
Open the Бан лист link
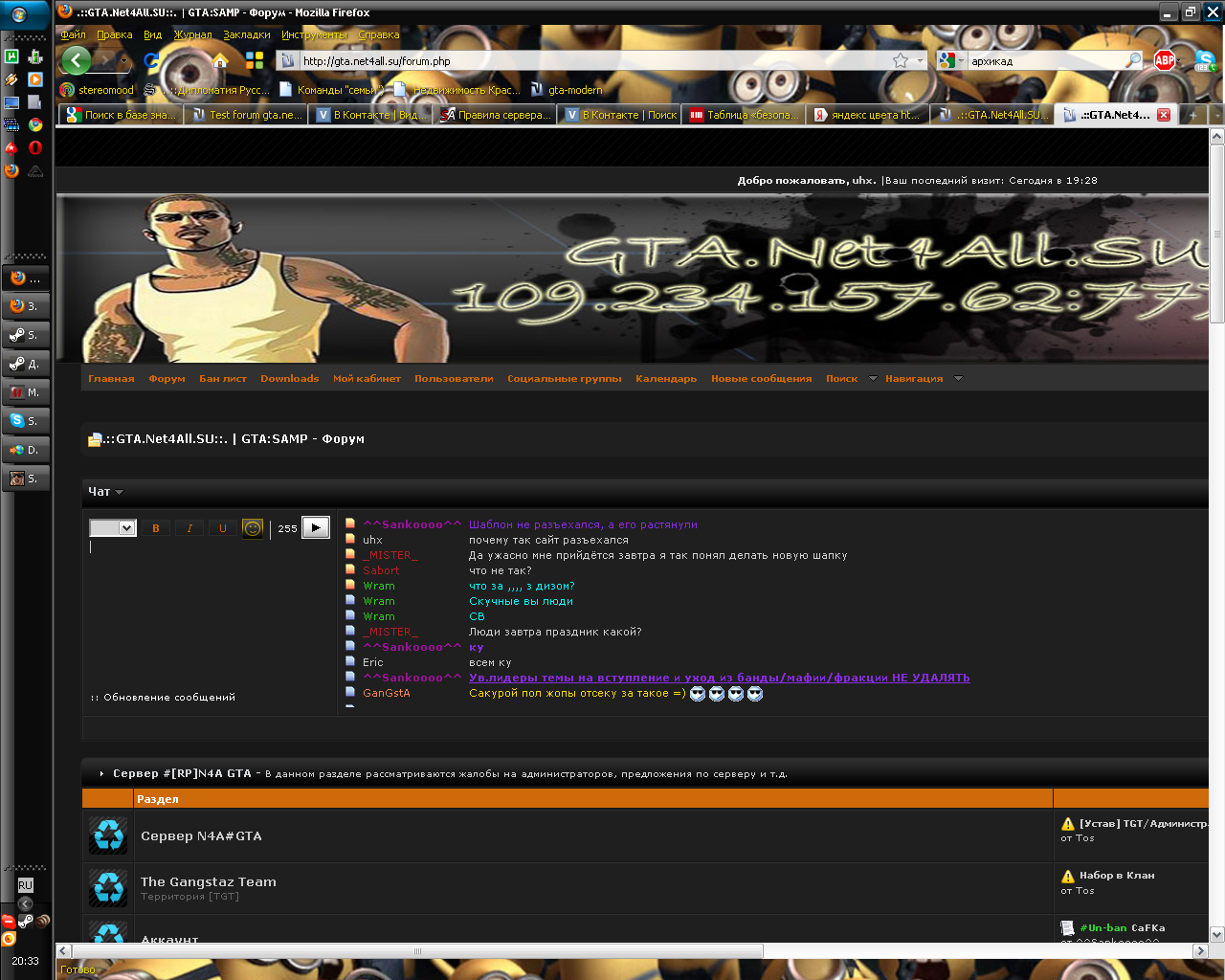tap(223, 379)
